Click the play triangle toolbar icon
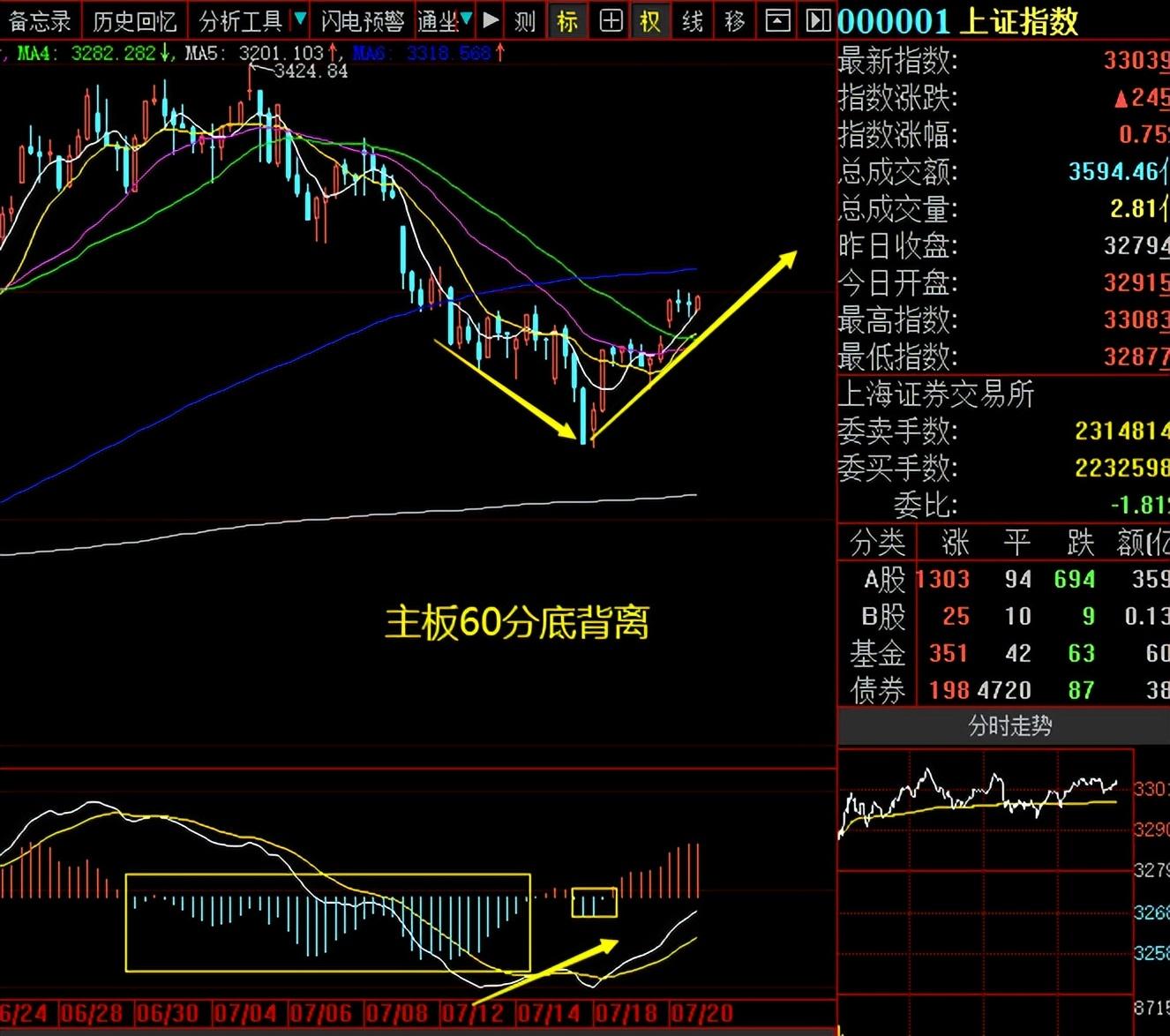1170x1036 pixels. 491,19
